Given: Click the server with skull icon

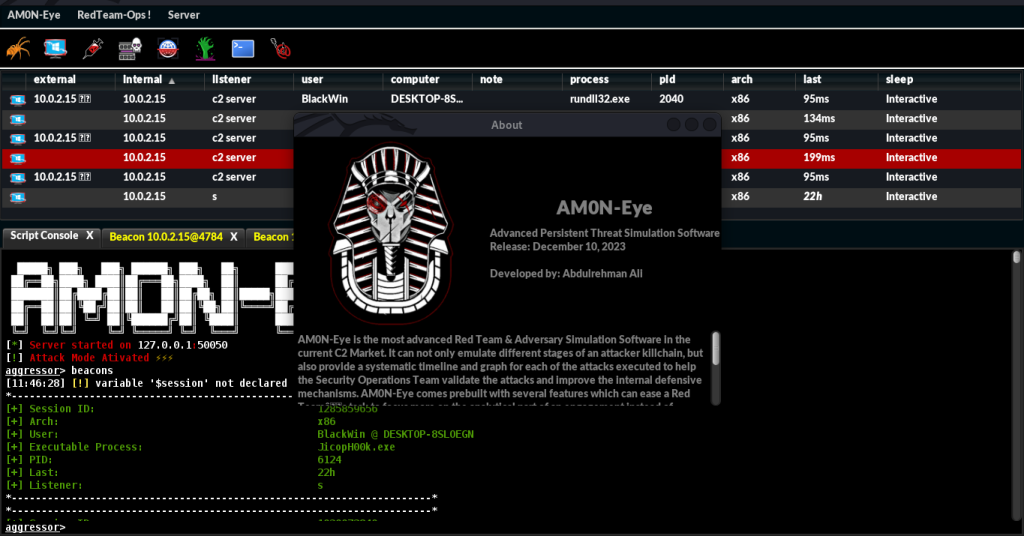Looking at the screenshot, I should (x=130, y=49).
